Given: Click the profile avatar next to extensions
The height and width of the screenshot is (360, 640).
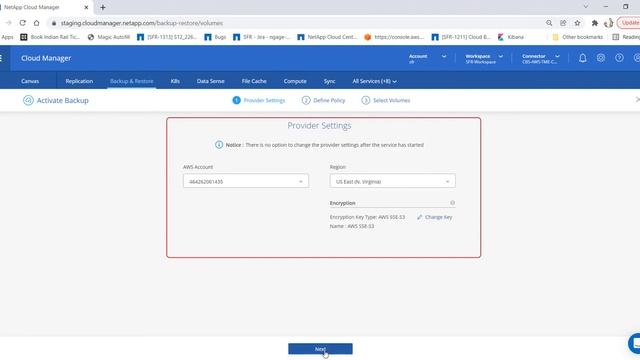Looking at the screenshot, I should coord(609,23).
